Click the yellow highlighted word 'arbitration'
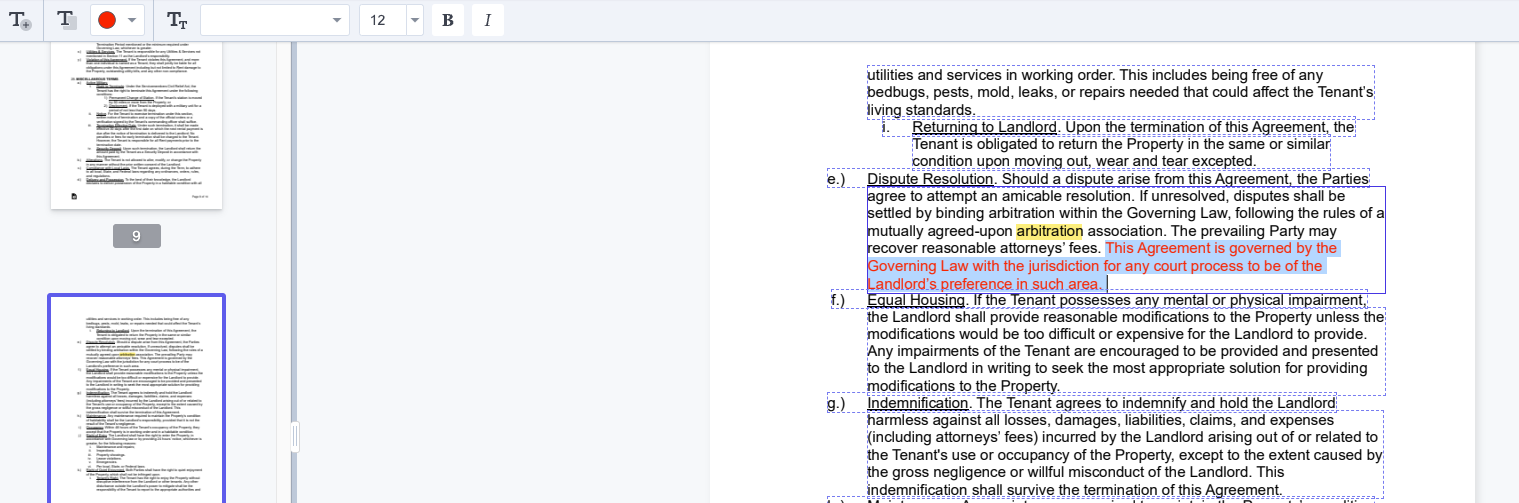 pyautogui.click(x=1049, y=231)
